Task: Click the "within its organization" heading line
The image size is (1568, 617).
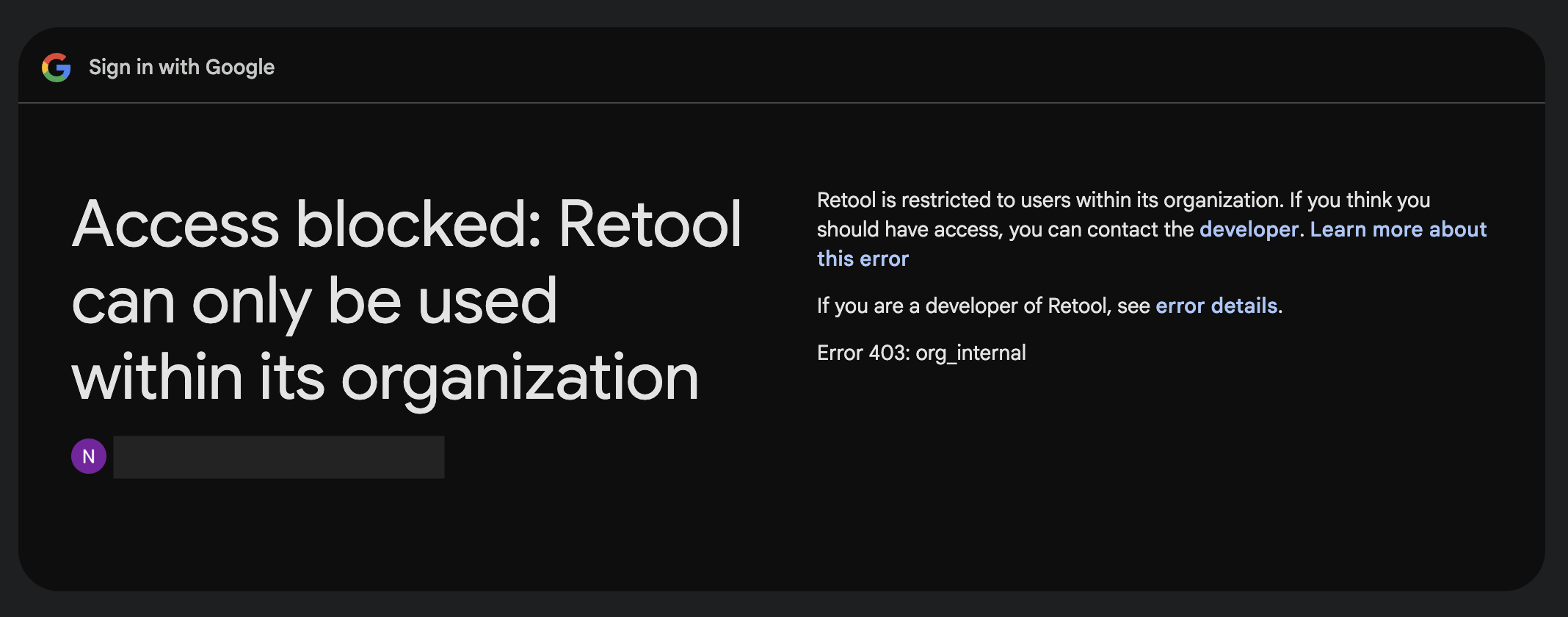Action: pos(385,378)
